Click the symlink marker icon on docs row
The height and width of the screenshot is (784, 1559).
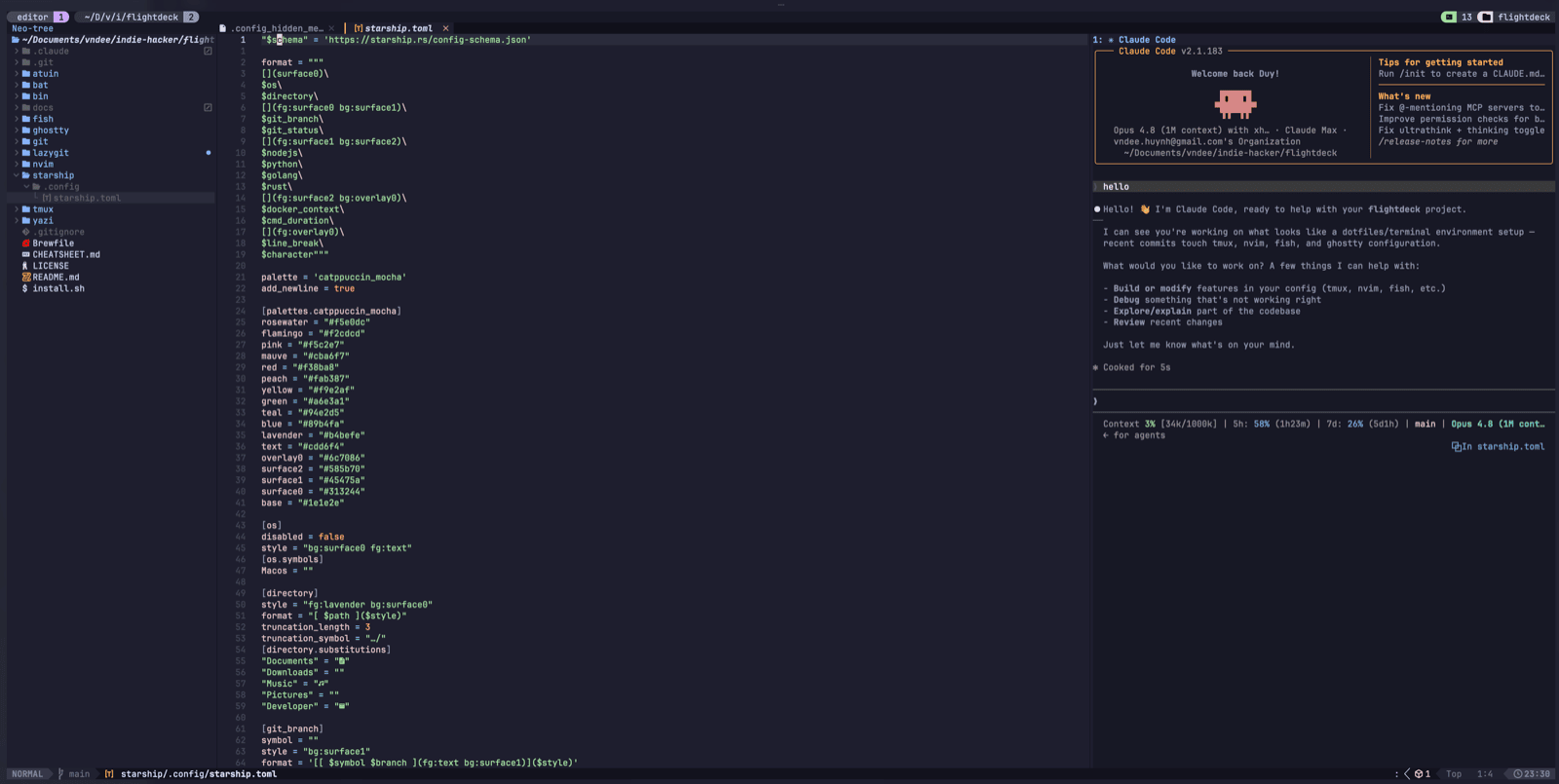click(x=208, y=107)
